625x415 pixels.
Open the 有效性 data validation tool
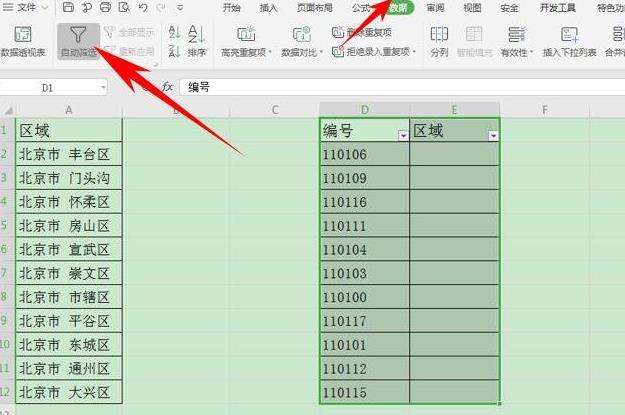point(517,41)
